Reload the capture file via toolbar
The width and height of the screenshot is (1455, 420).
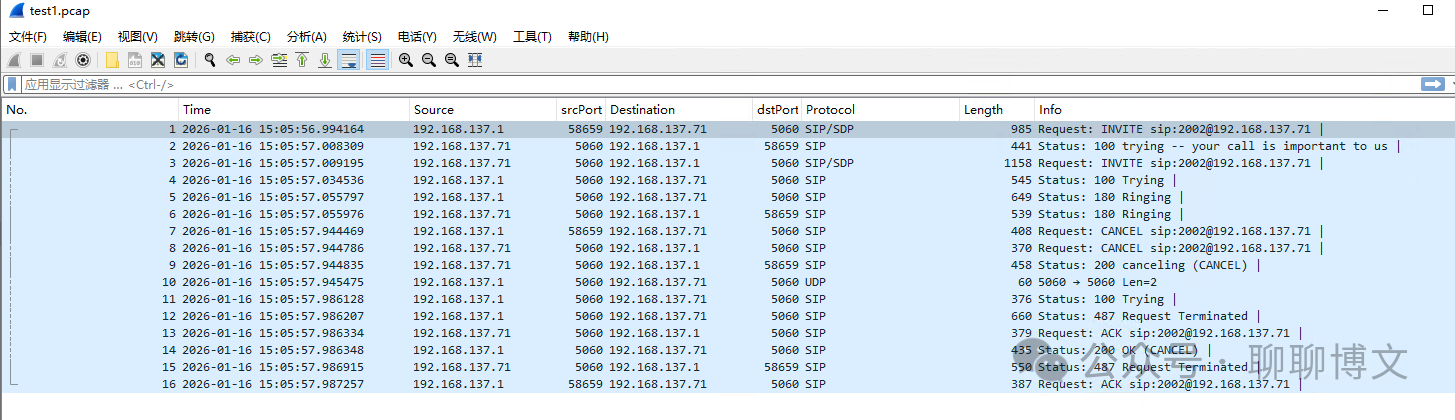click(x=181, y=60)
